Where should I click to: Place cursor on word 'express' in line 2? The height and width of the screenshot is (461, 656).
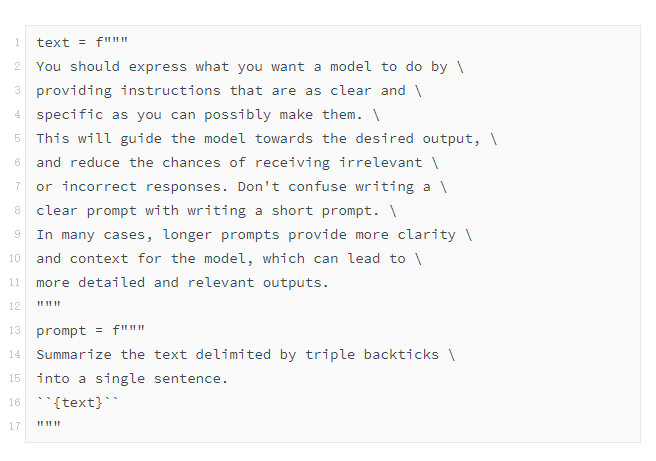pos(157,67)
